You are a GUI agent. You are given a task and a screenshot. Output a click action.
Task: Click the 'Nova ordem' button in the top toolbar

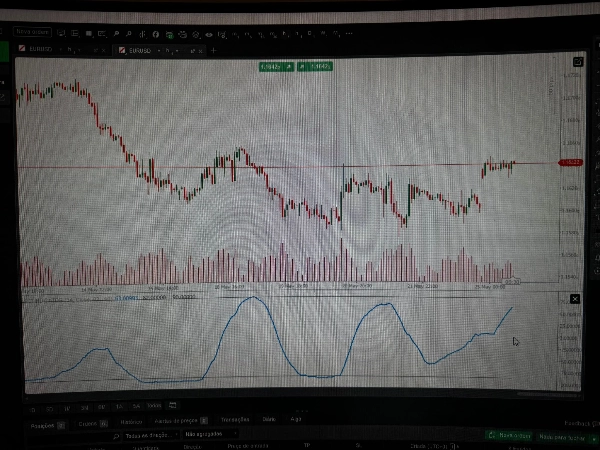point(33,32)
